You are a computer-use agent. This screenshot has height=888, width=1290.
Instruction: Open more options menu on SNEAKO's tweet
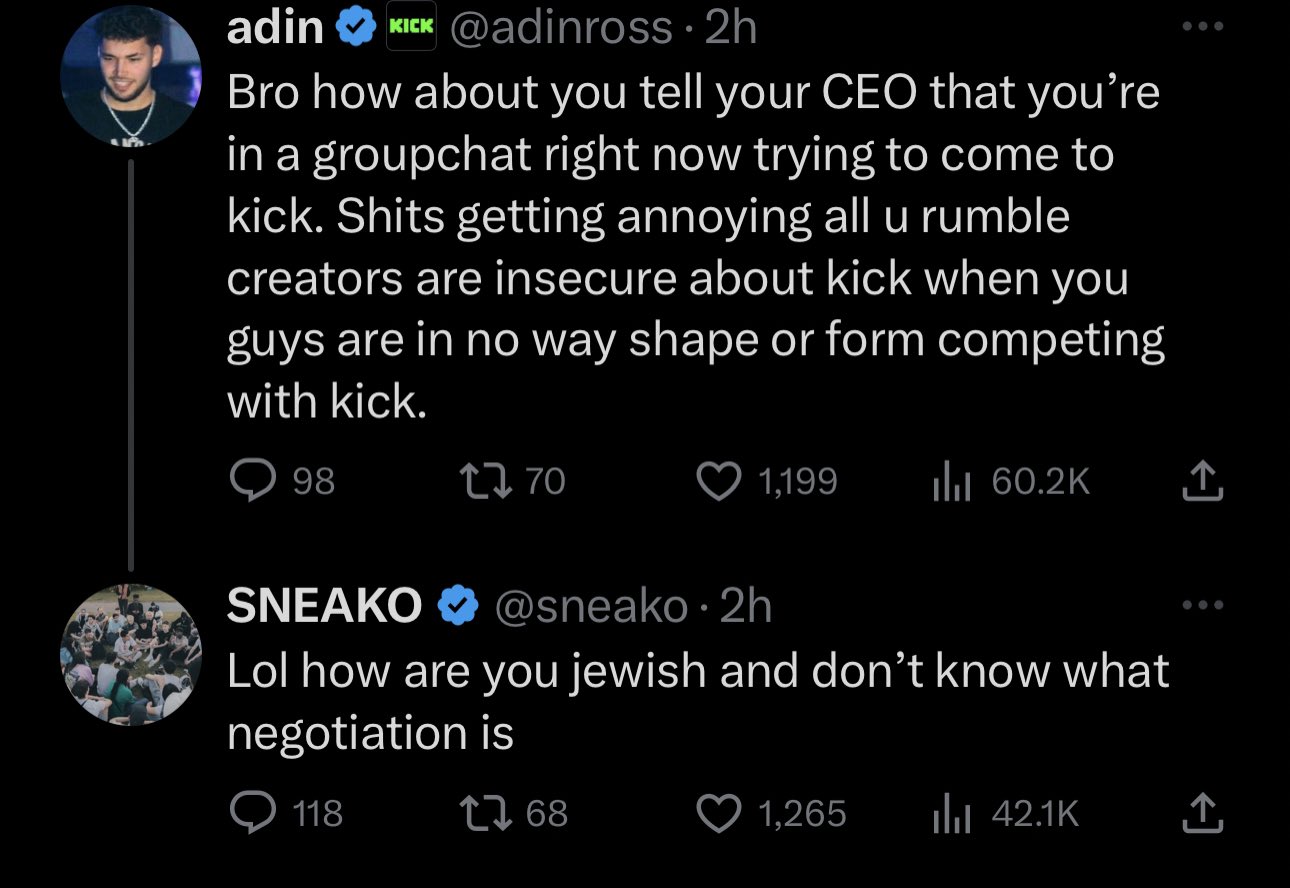(1201, 605)
